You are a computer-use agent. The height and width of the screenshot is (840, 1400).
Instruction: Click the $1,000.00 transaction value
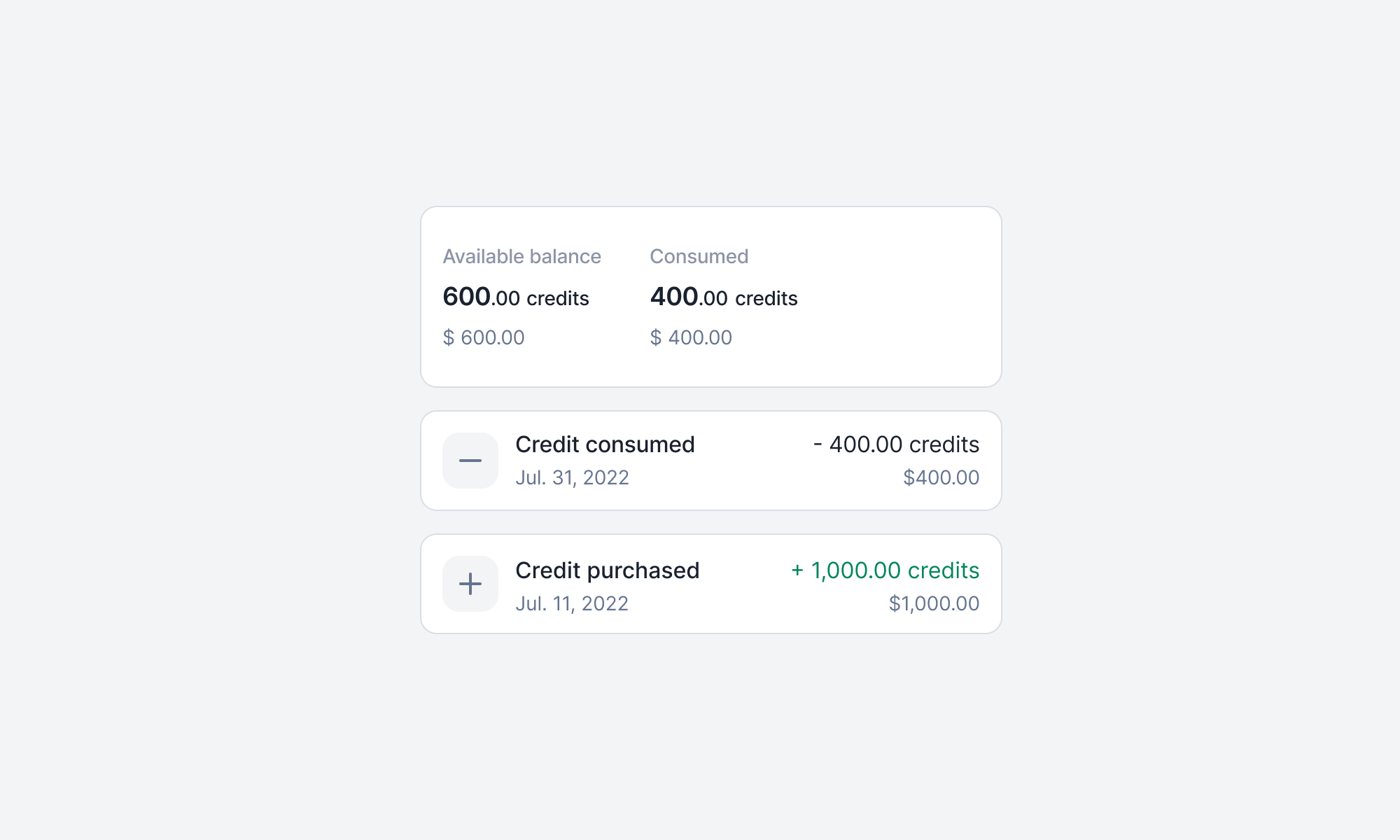click(x=934, y=603)
